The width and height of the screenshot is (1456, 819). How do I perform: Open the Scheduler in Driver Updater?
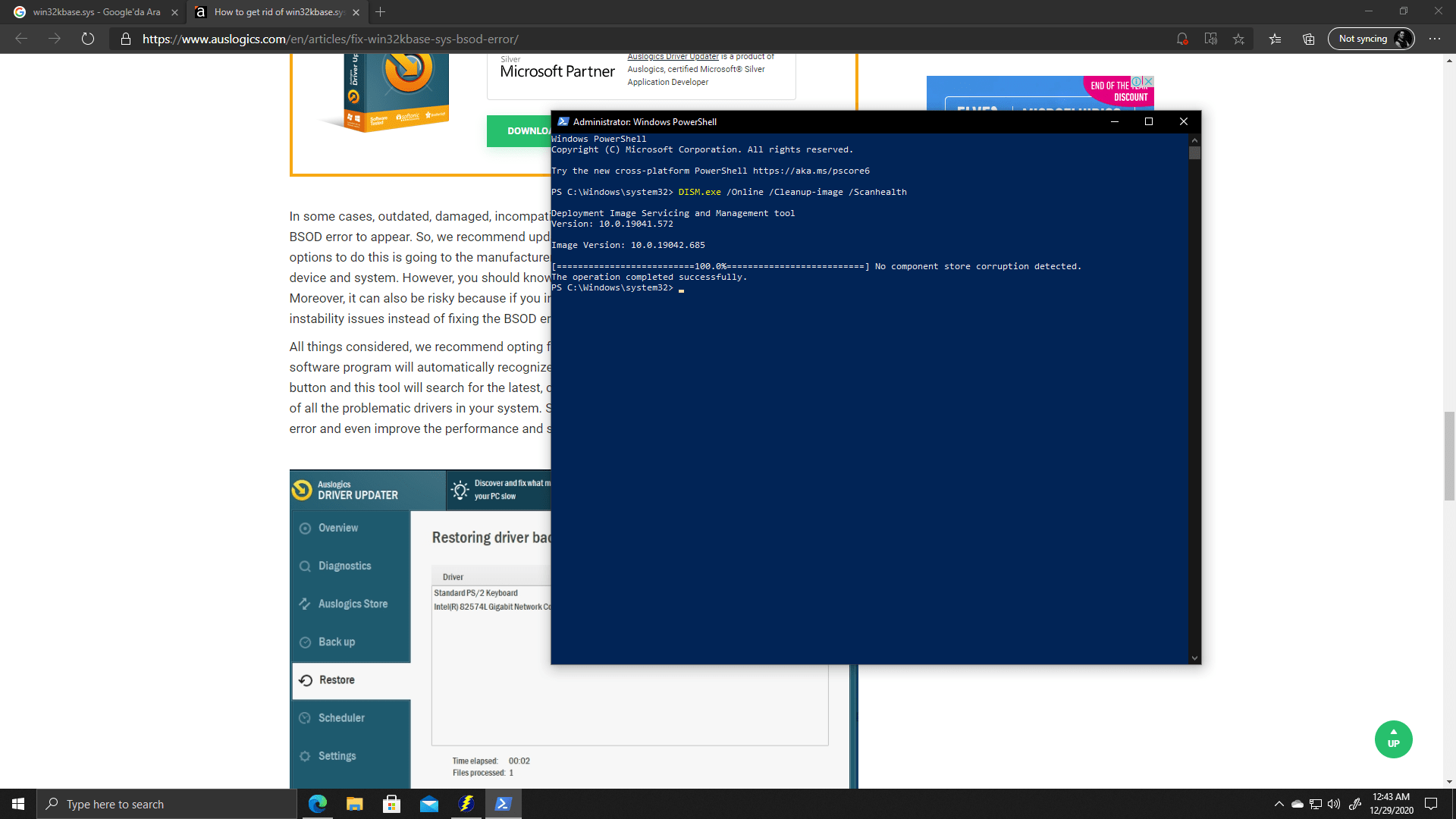341,717
